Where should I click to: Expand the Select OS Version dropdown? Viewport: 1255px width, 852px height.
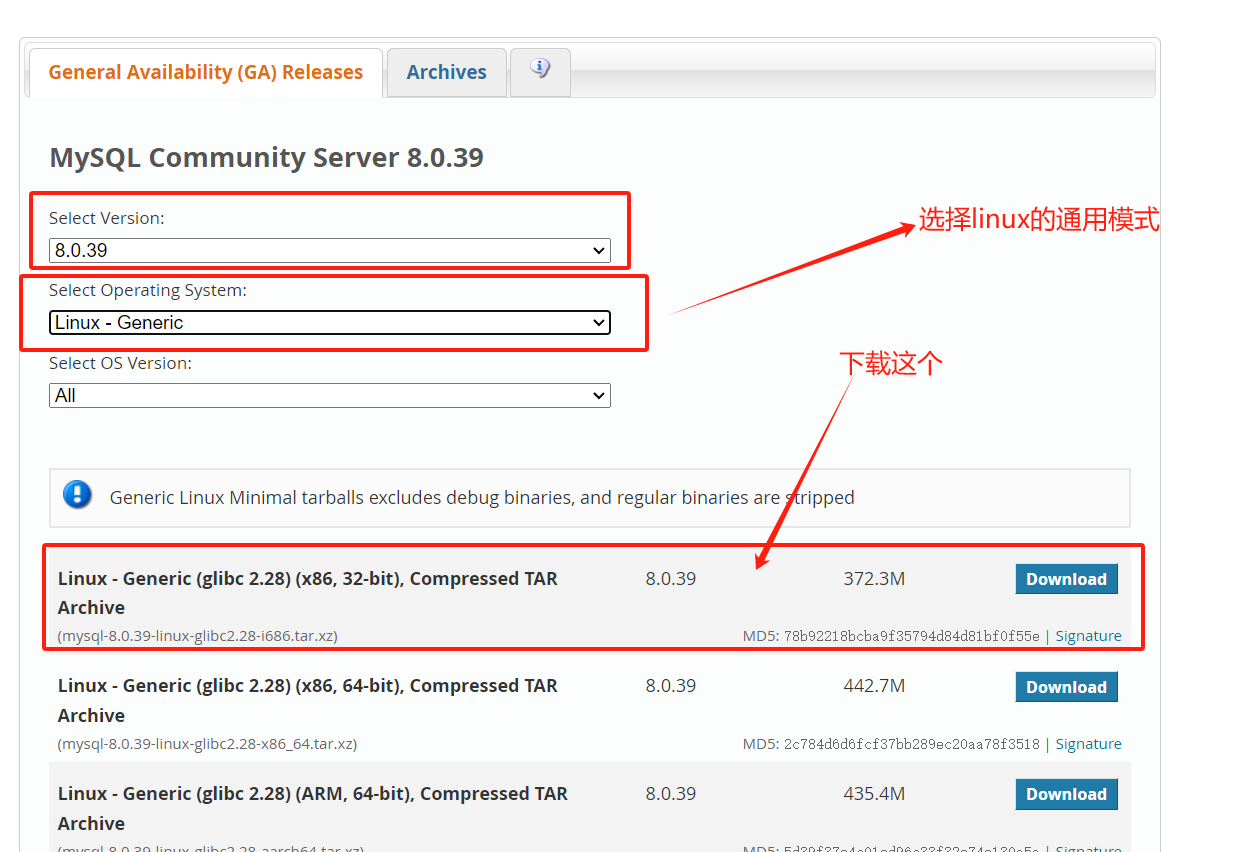pyautogui.click(x=329, y=395)
